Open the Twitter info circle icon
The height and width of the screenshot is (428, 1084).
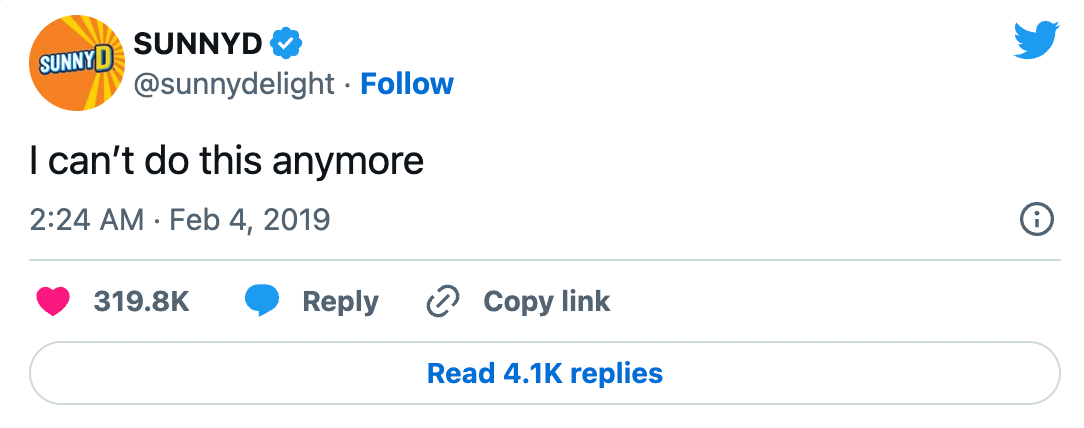click(1036, 220)
